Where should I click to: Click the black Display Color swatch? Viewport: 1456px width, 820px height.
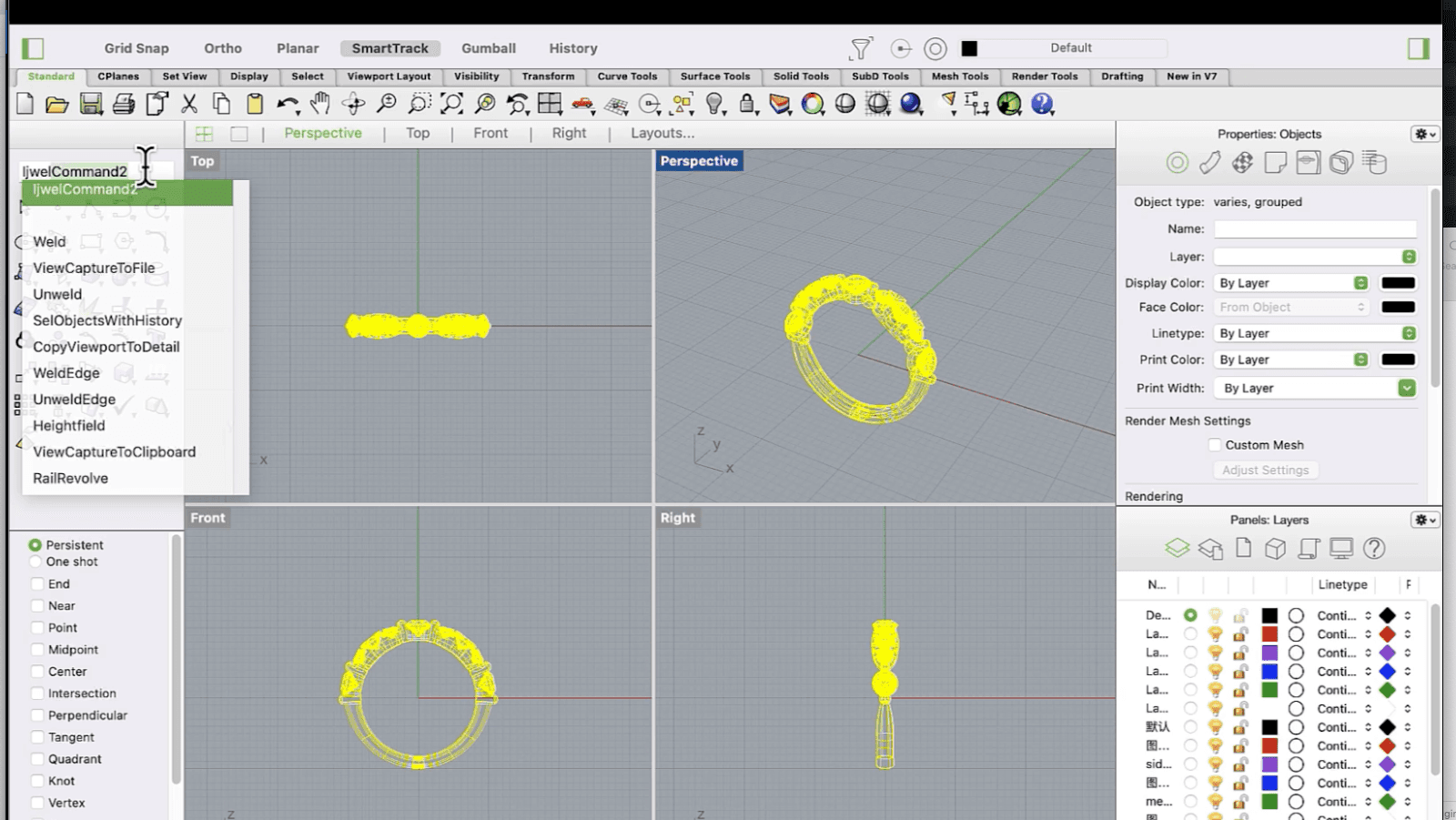click(1398, 283)
